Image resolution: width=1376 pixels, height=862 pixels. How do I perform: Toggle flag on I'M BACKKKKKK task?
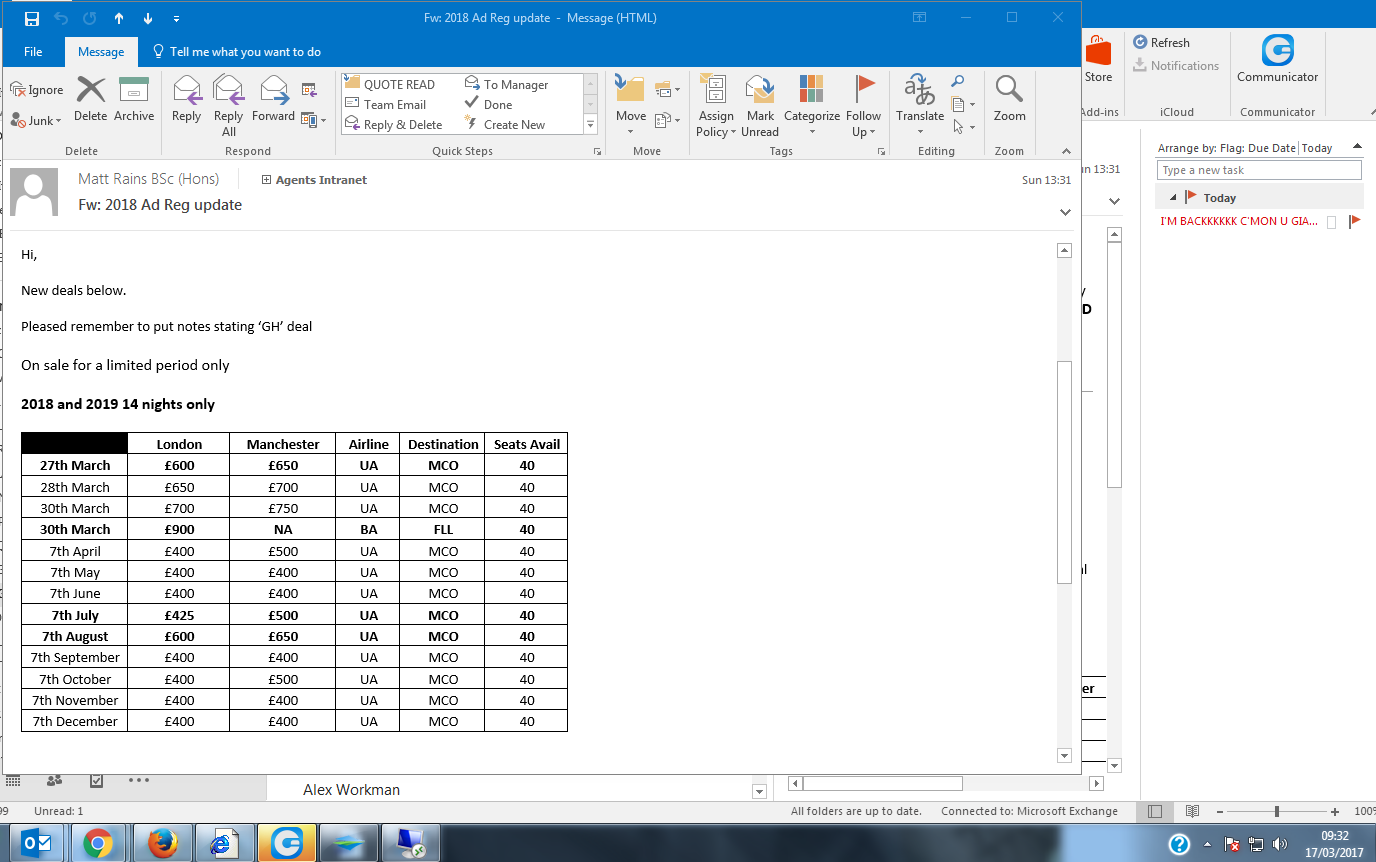(1354, 222)
